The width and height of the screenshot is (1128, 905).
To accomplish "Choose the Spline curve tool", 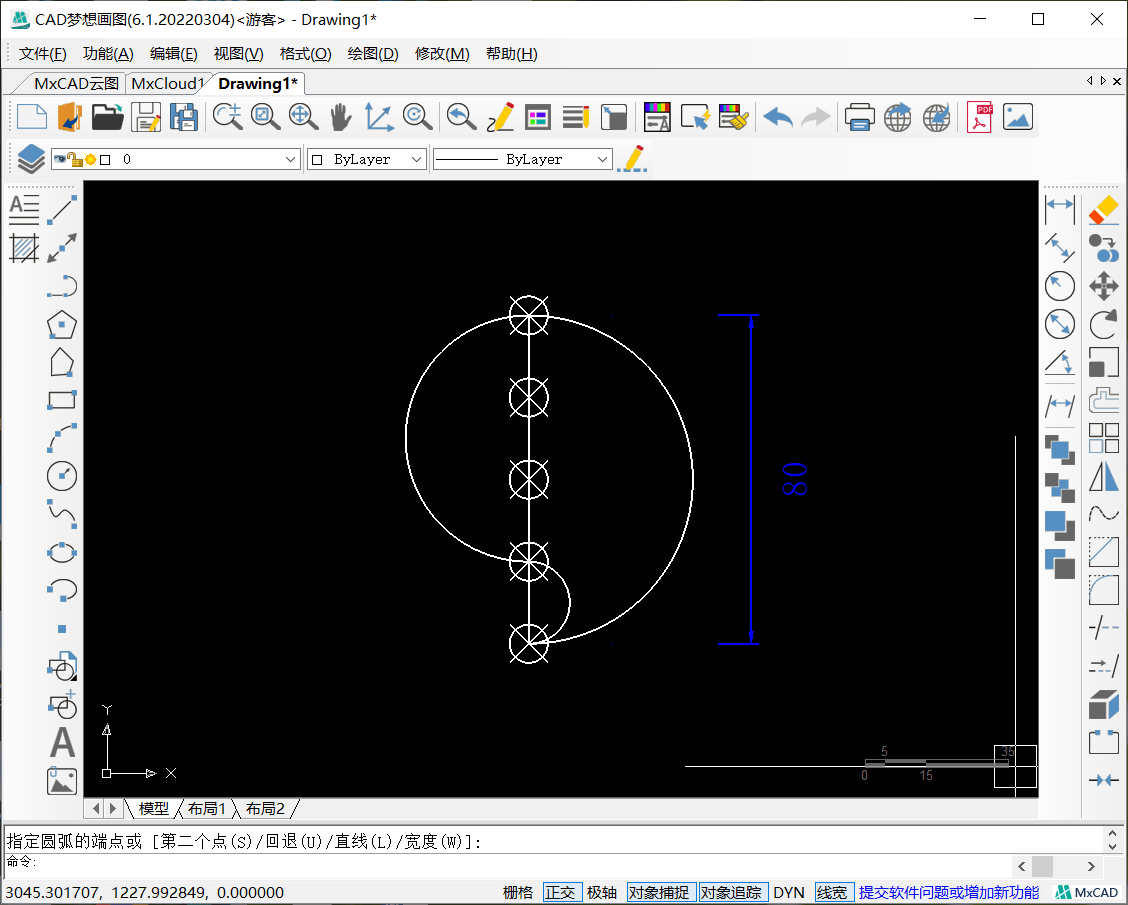I will coord(62,514).
